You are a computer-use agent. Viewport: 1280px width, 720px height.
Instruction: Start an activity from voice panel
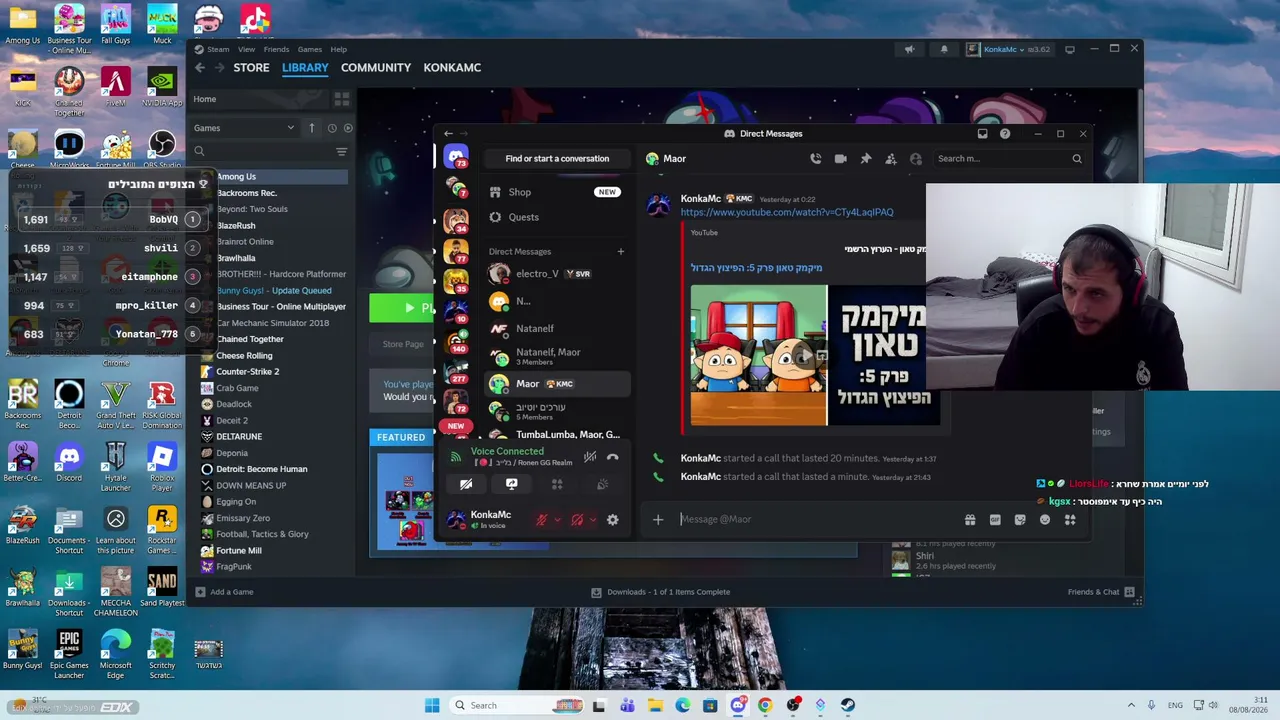(x=557, y=484)
